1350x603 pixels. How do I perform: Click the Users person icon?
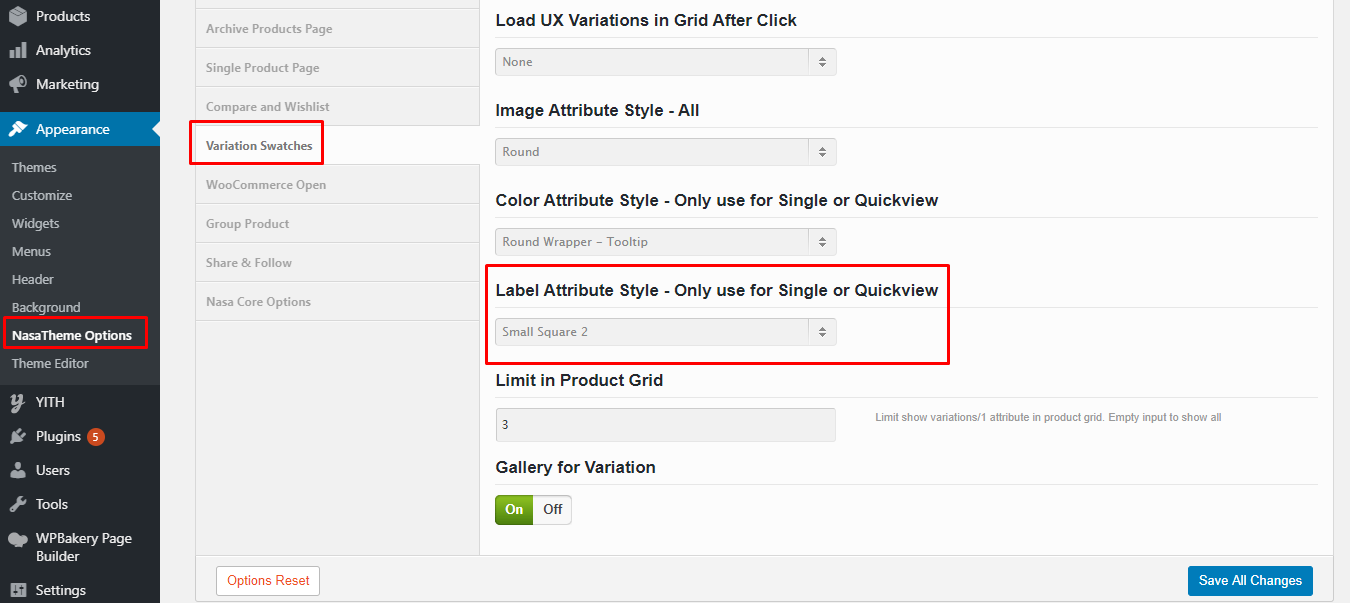(18, 470)
